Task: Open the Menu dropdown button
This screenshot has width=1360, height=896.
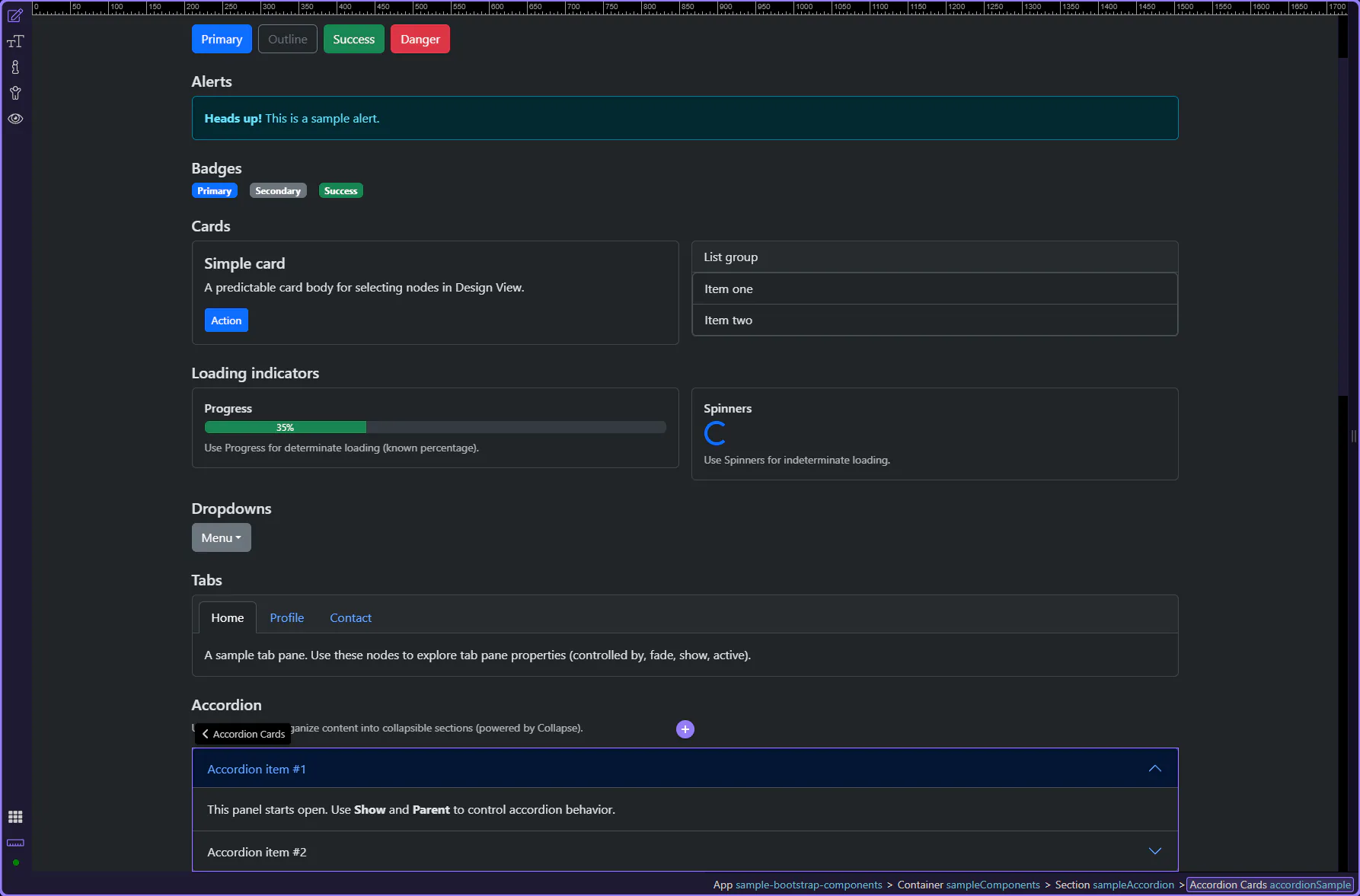Action: coord(221,537)
